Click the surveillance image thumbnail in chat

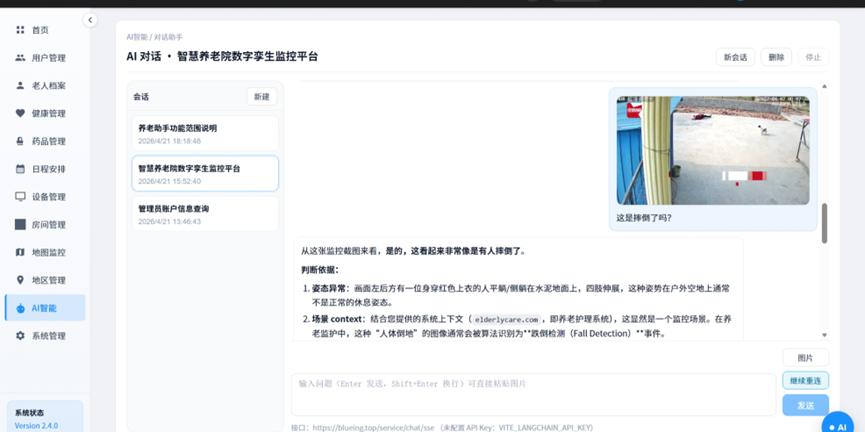pyautogui.click(x=713, y=150)
